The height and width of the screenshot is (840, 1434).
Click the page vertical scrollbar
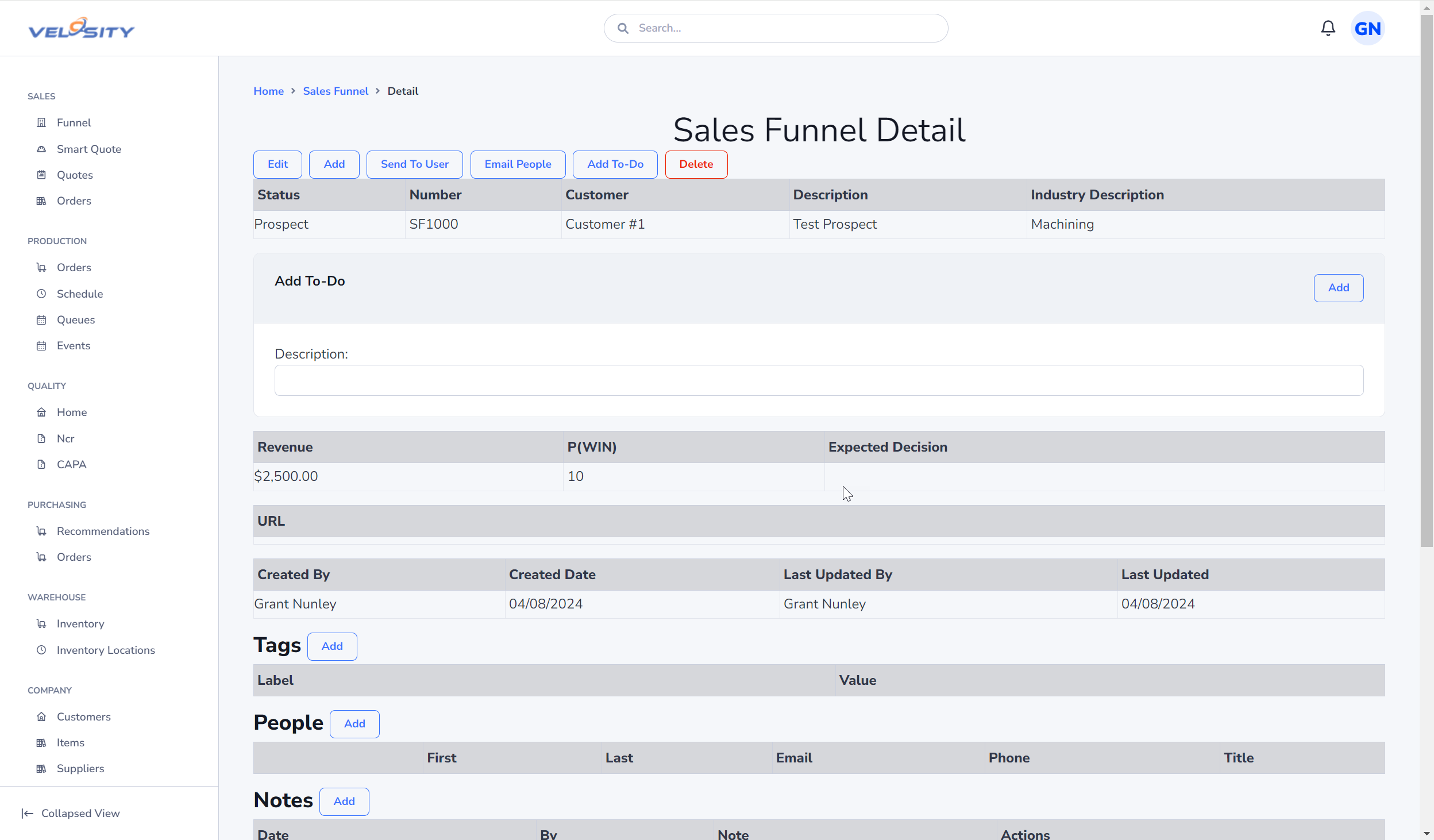(1427, 282)
